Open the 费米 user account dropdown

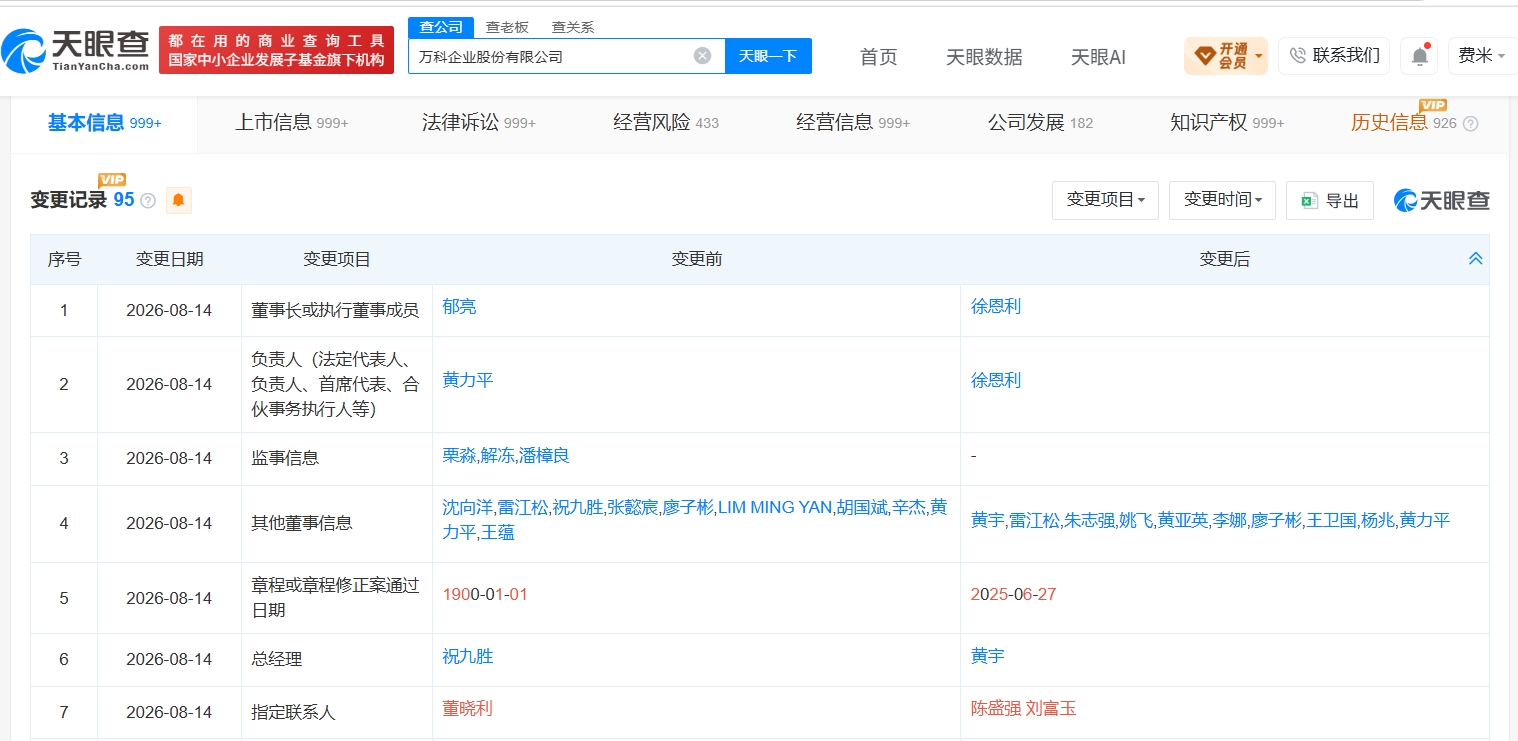coord(1482,56)
